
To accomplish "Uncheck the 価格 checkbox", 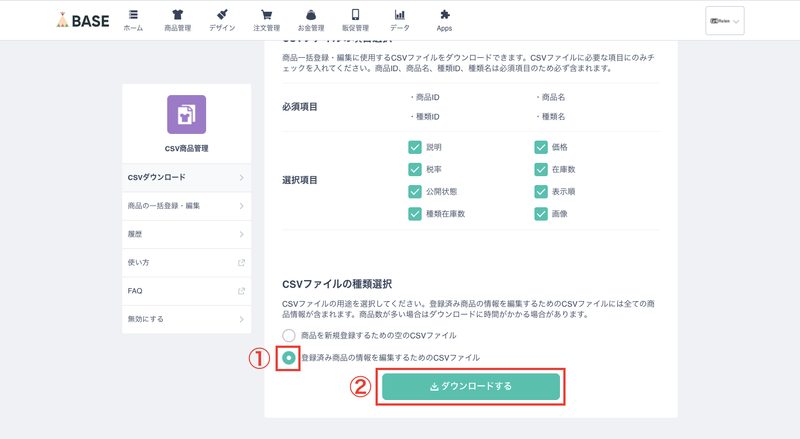I will tap(541, 147).
